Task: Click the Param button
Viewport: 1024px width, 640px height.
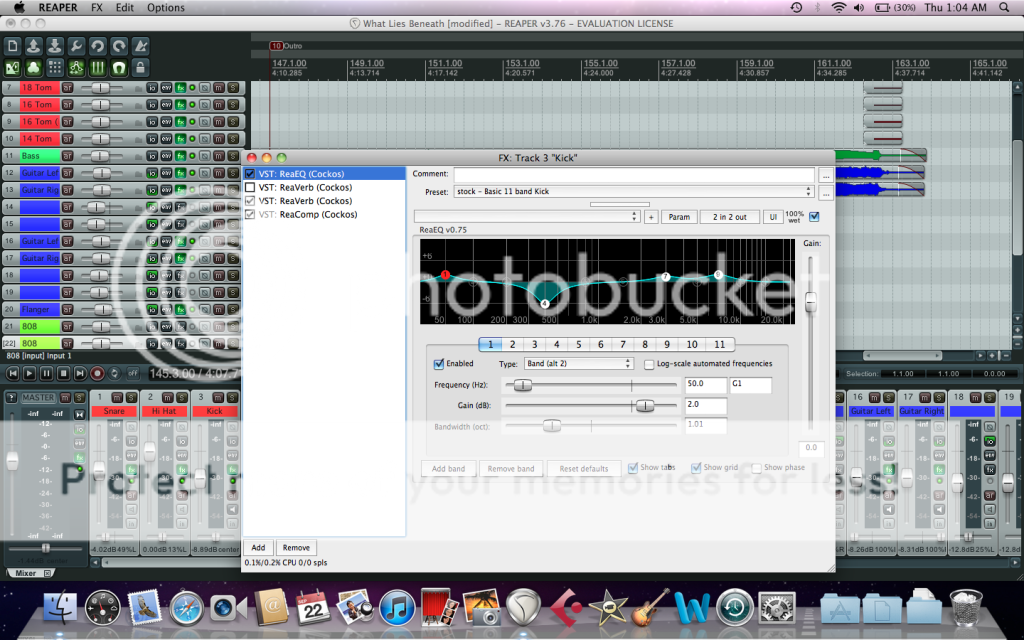Action: 679,217
